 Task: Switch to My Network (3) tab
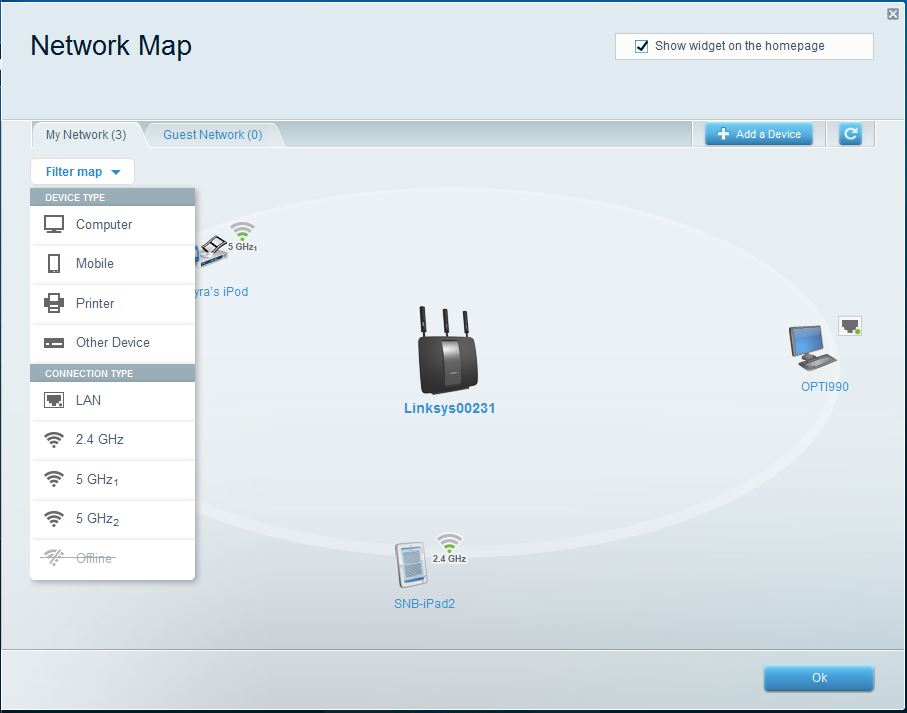coord(86,135)
